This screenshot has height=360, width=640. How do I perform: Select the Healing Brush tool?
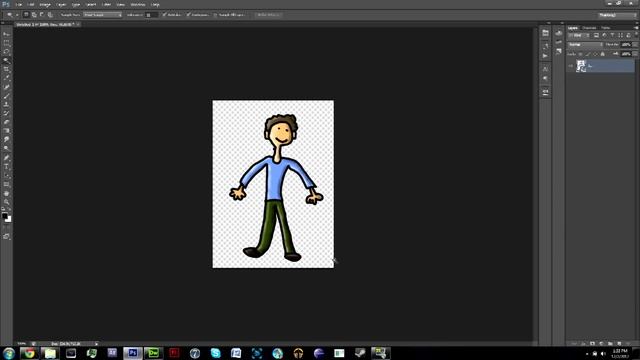pos(6,87)
